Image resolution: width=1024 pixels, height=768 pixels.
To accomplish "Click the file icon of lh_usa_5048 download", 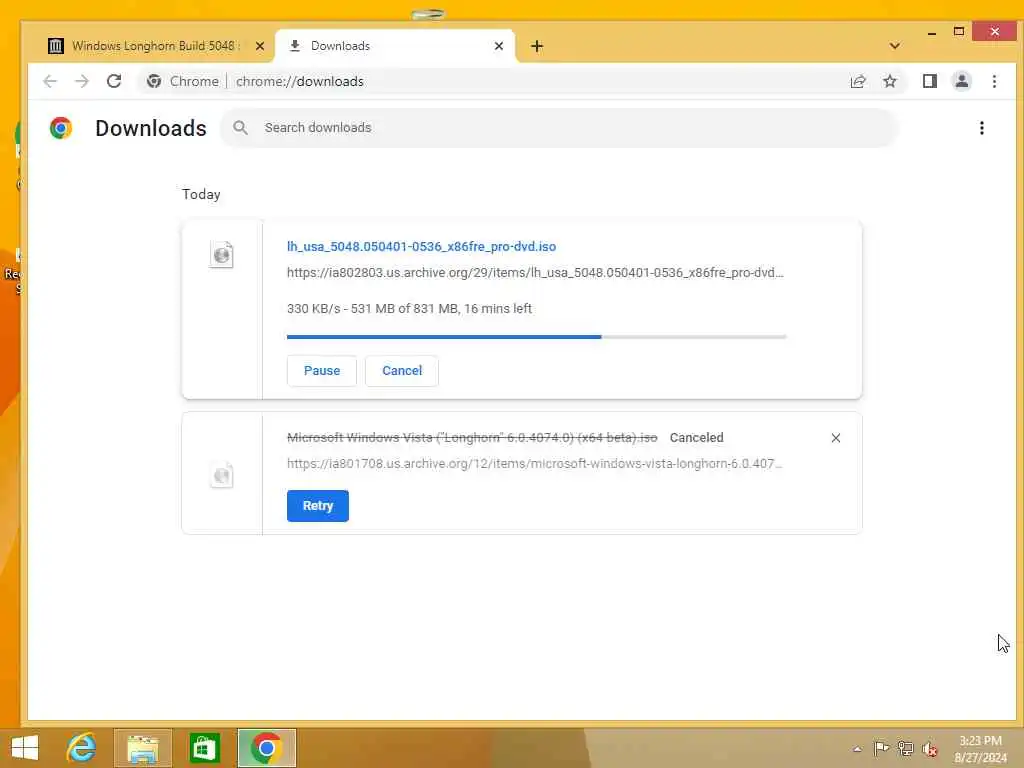I will 221,255.
